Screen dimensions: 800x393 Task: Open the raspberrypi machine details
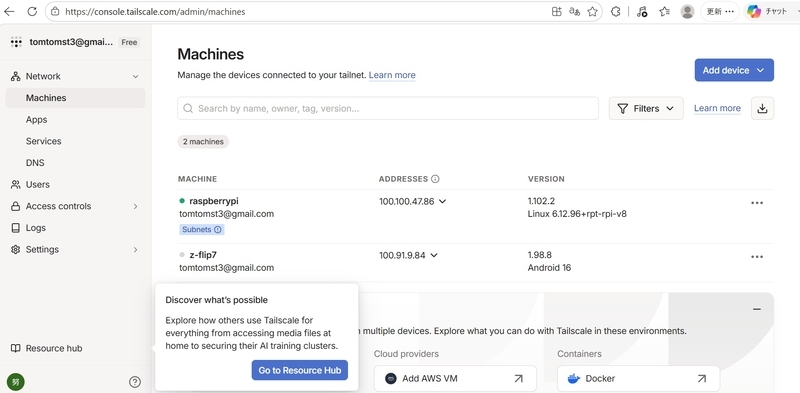pyautogui.click(x=214, y=201)
